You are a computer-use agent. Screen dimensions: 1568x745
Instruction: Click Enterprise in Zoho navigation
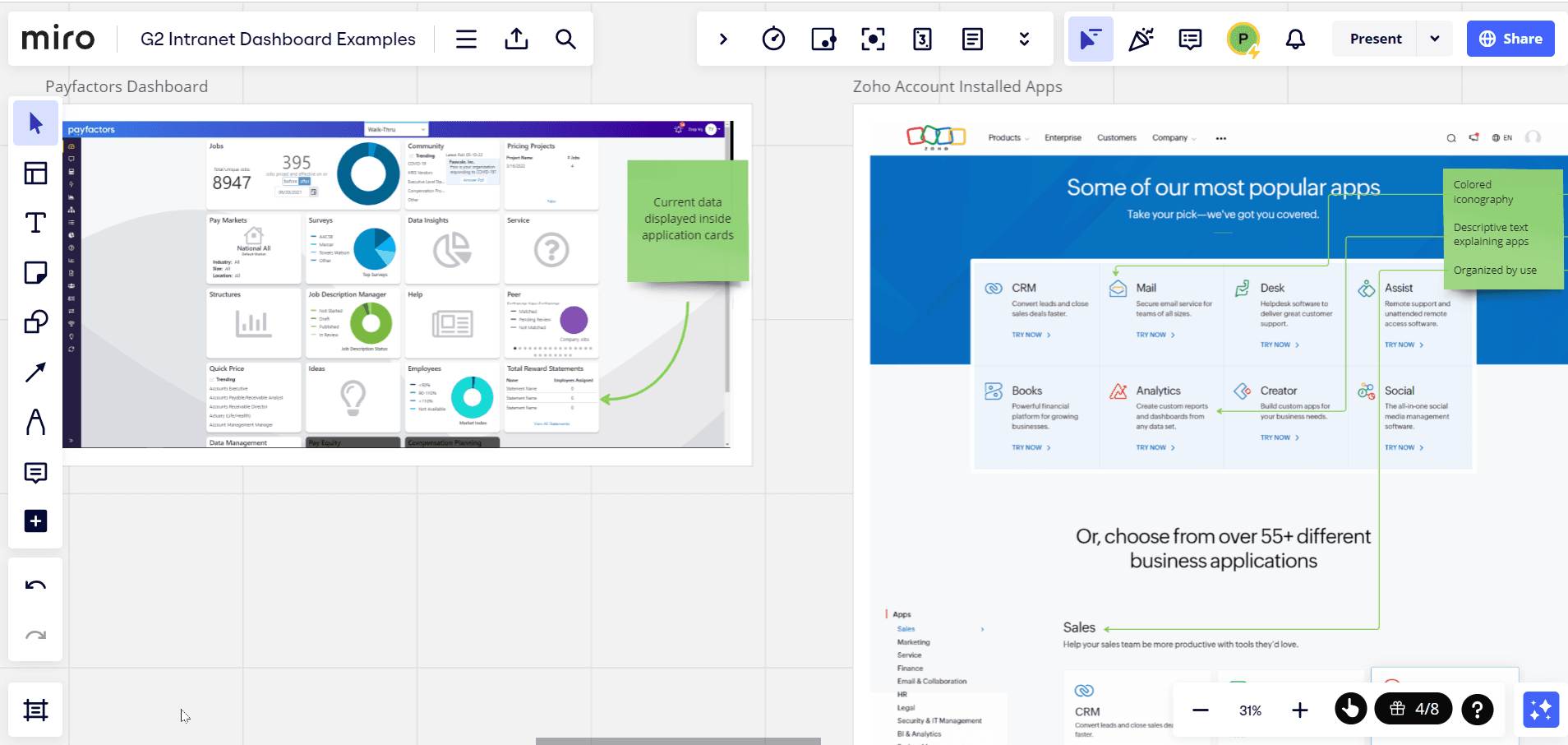(1063, 138)
